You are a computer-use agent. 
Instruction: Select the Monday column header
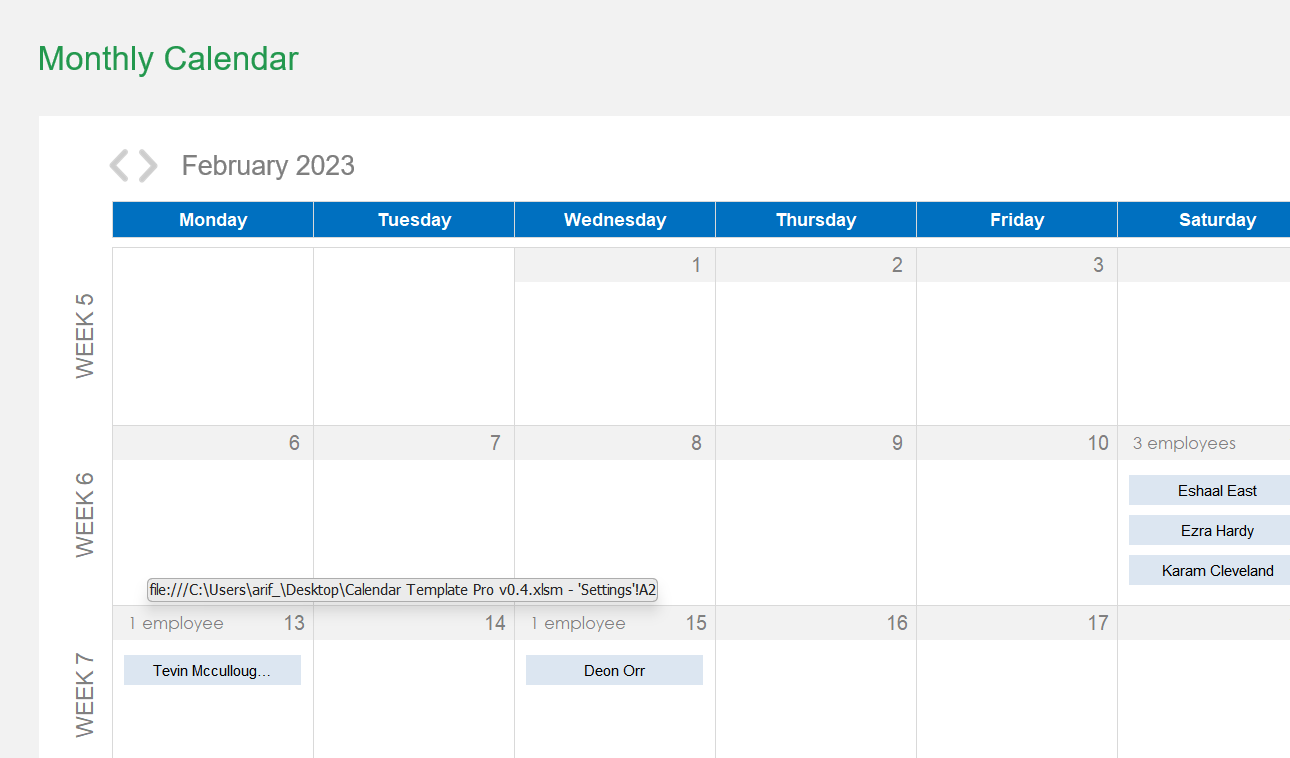pos(212,219)
